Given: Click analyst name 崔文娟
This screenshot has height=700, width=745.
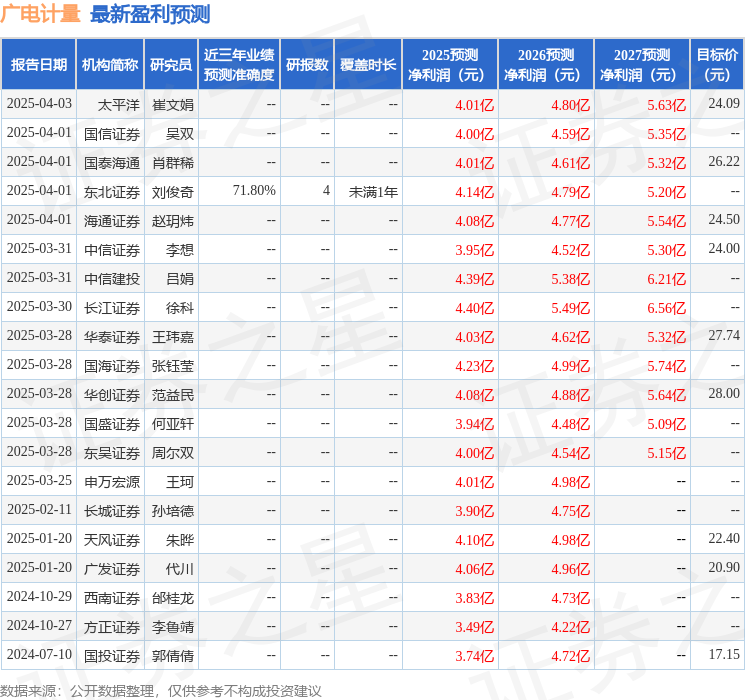Looking at the screenshot, I should point(172,105).
